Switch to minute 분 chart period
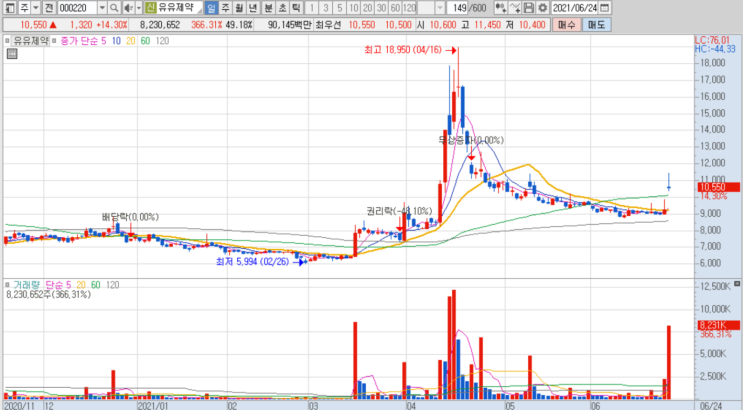The image size is (743, 410). coord(268,8)
